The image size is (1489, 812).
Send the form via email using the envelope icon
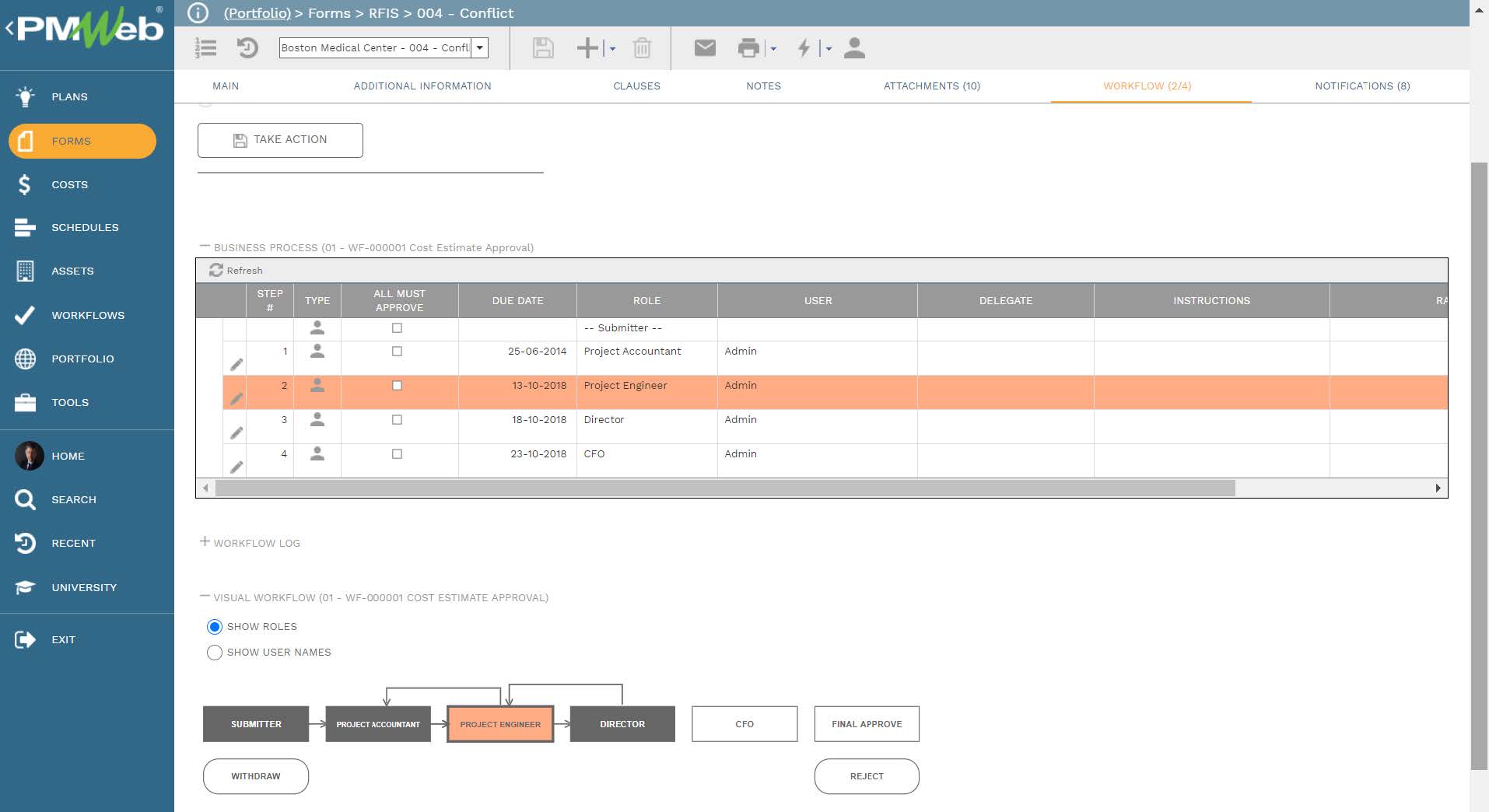coord(704,47)
